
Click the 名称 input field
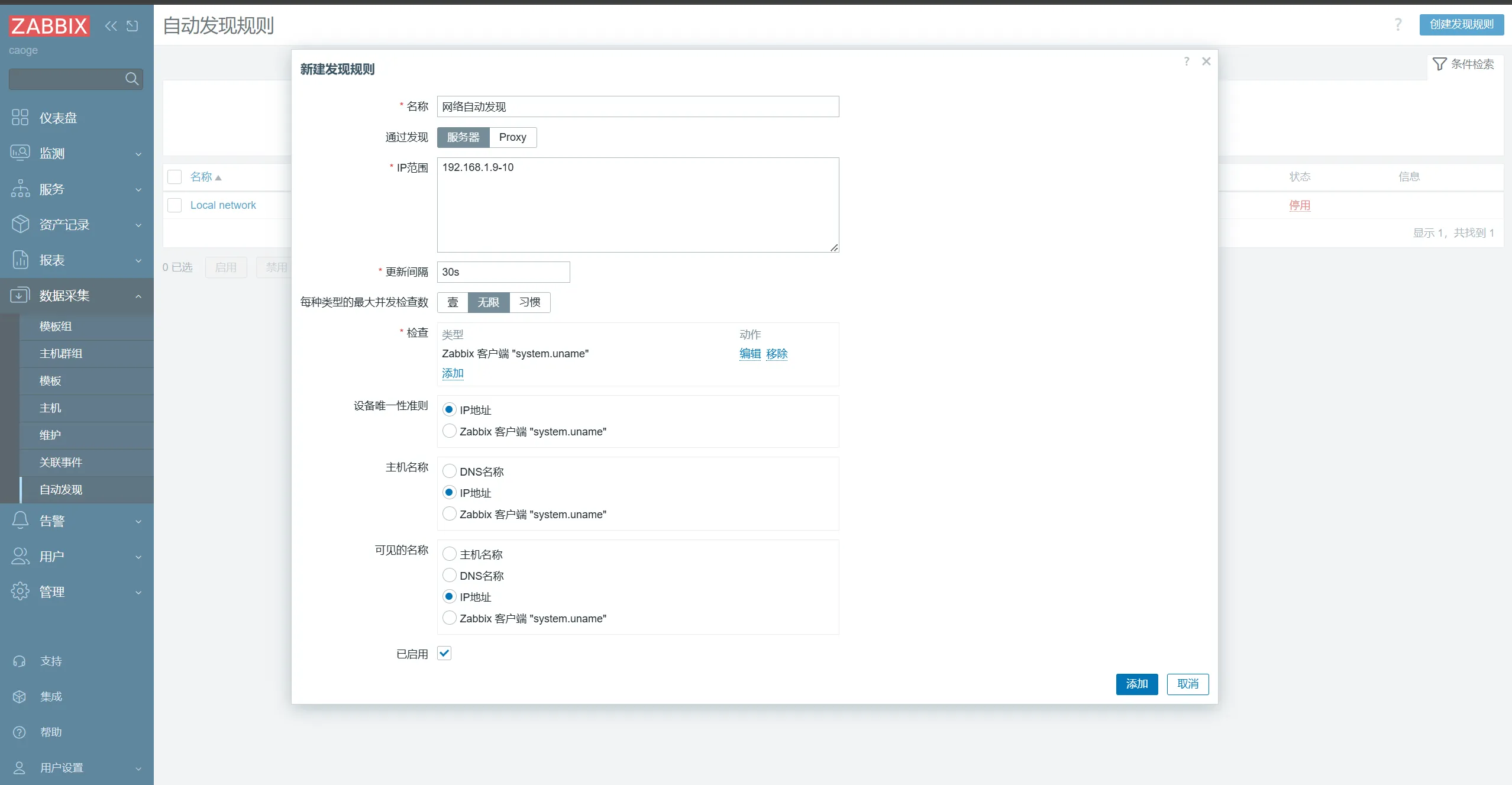[638, 106]
